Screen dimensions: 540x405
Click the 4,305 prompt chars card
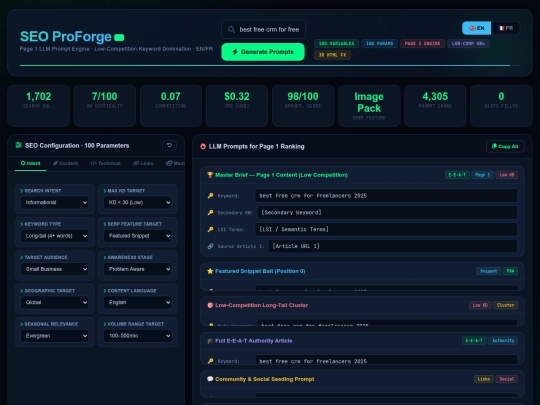tap(435, 106)
